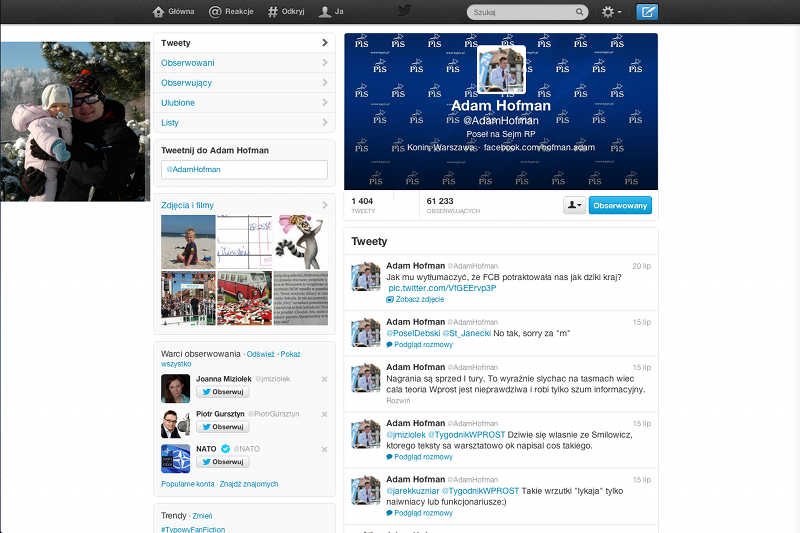Click the Twitter bird logo in the top bar
Image resolution: width=800 pixels, height=533 pixels.
[x=404, y=10]
